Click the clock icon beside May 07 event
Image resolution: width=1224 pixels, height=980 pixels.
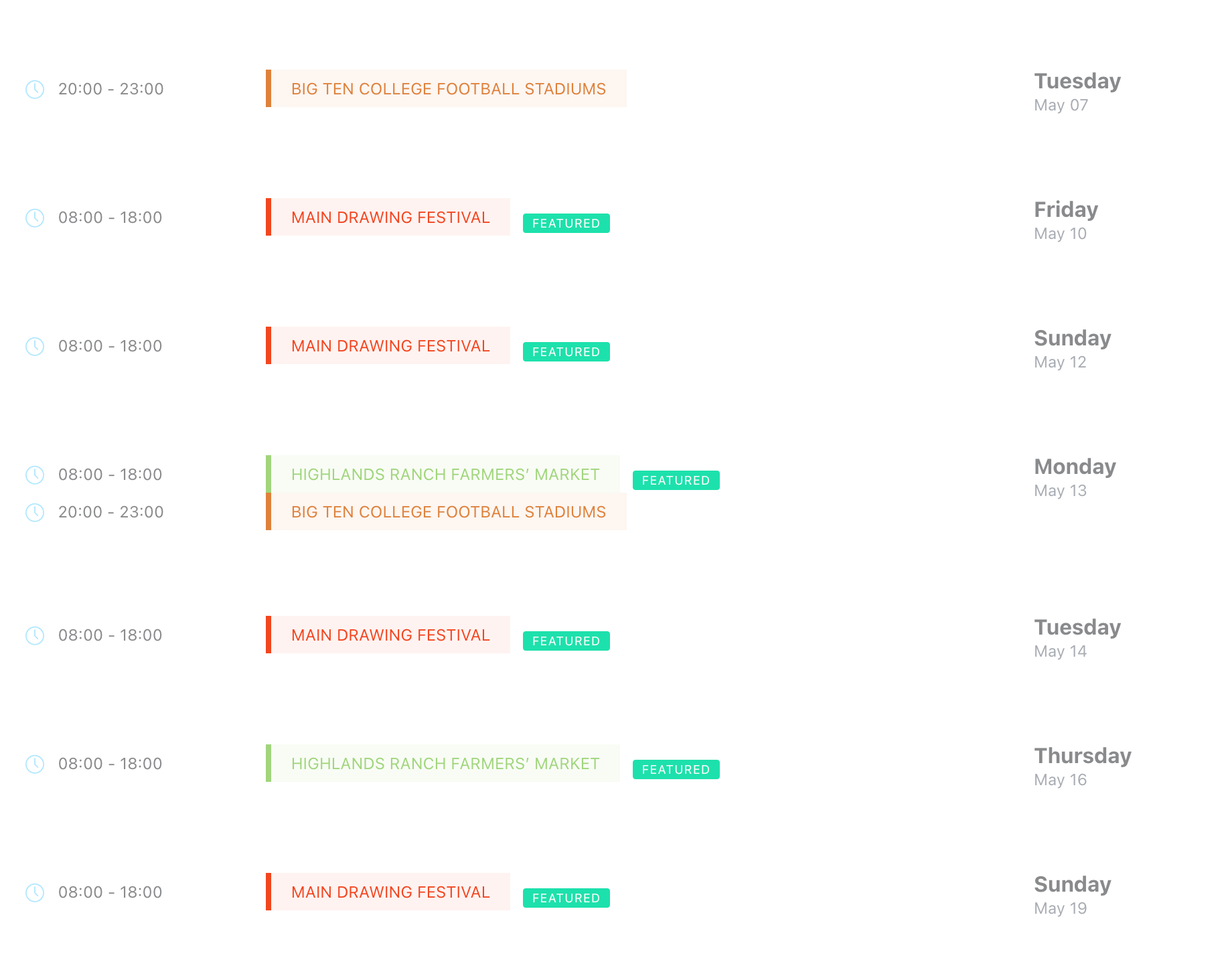coord(35,89)
